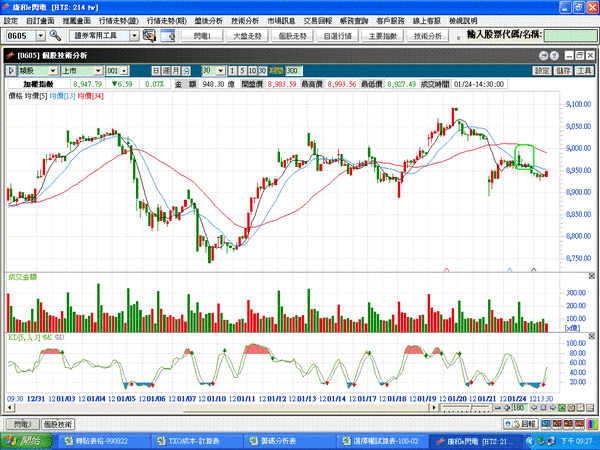Screen dimensions: 600x450
Task: Click the line chart icon below chart
Action: pyautogui.click(x=580, y=408)
